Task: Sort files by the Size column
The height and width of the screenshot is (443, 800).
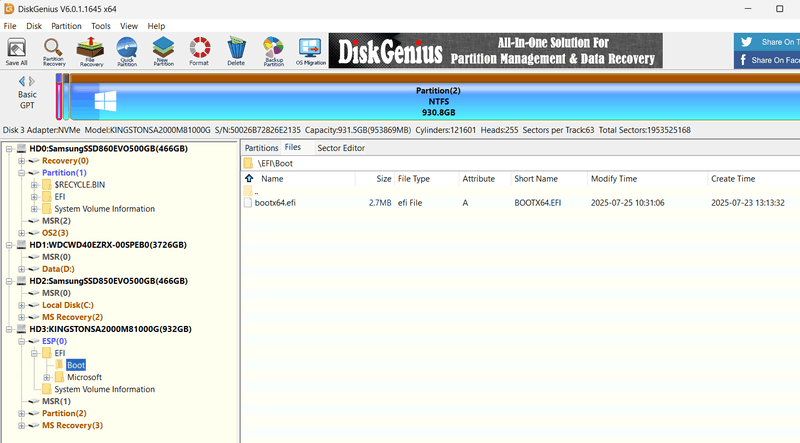Action: [384, 179]
